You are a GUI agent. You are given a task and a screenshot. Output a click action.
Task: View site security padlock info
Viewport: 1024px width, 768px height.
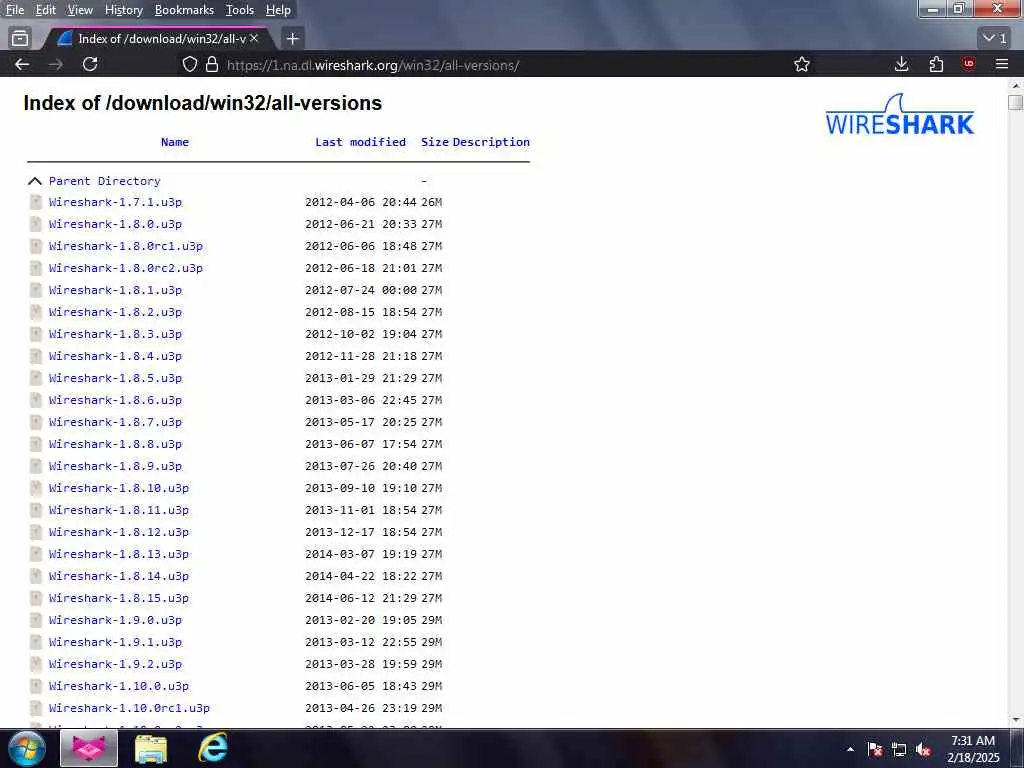(212, 65)
